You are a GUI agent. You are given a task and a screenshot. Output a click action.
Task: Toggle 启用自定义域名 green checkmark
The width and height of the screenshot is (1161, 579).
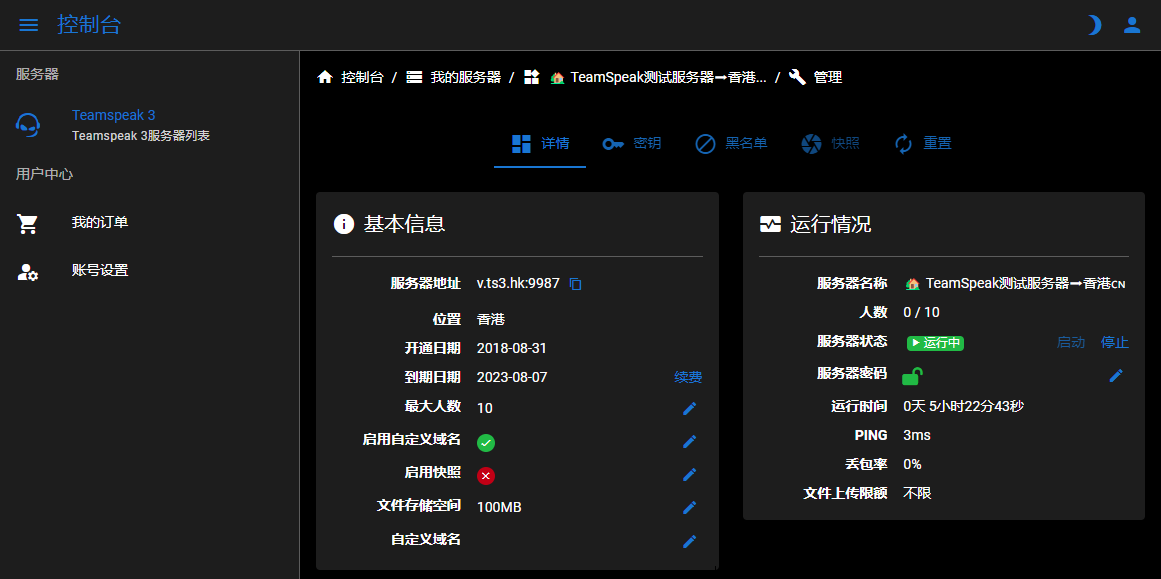click(x=486, y=441)
